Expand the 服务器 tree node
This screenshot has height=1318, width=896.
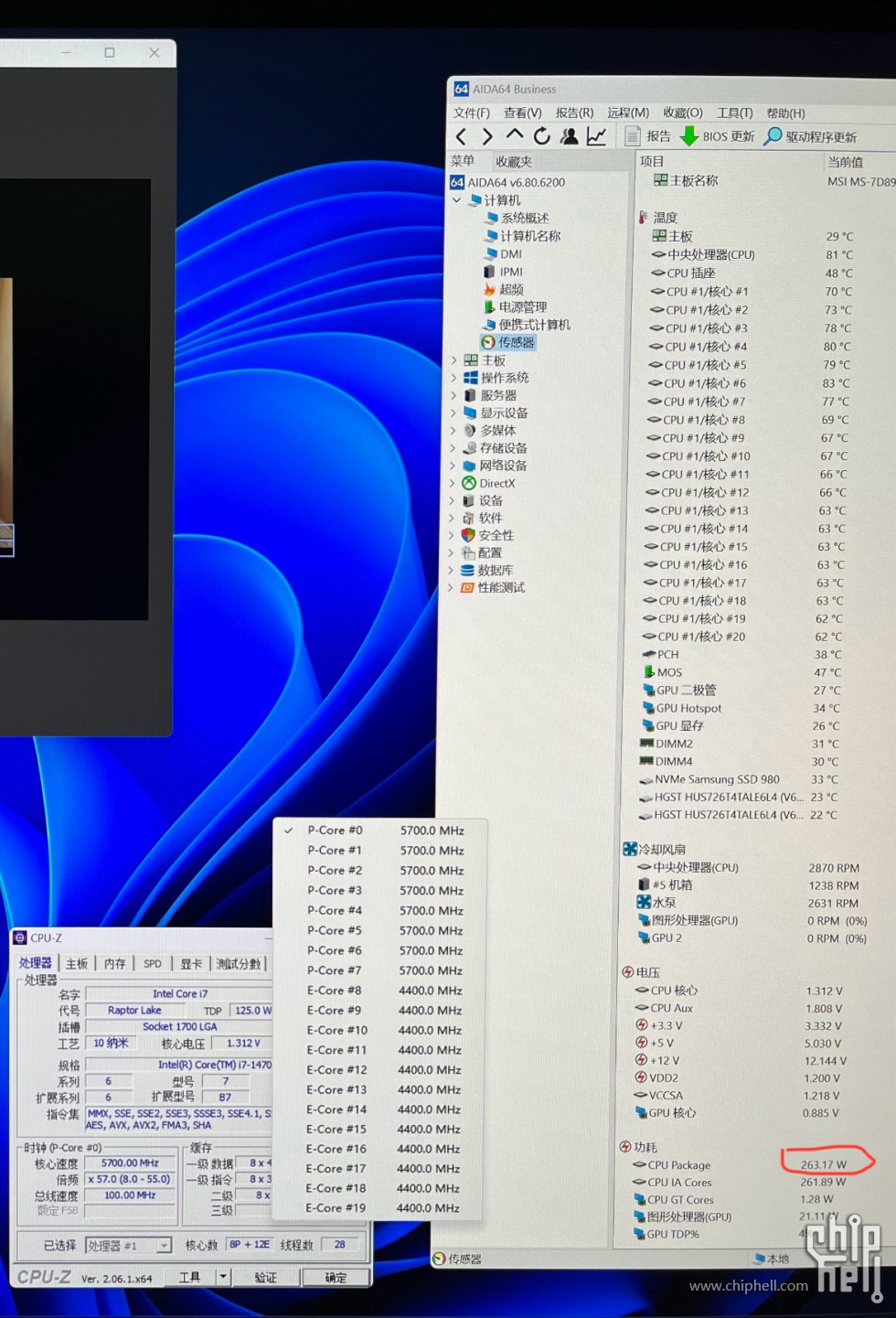click(x=453, y=395)
